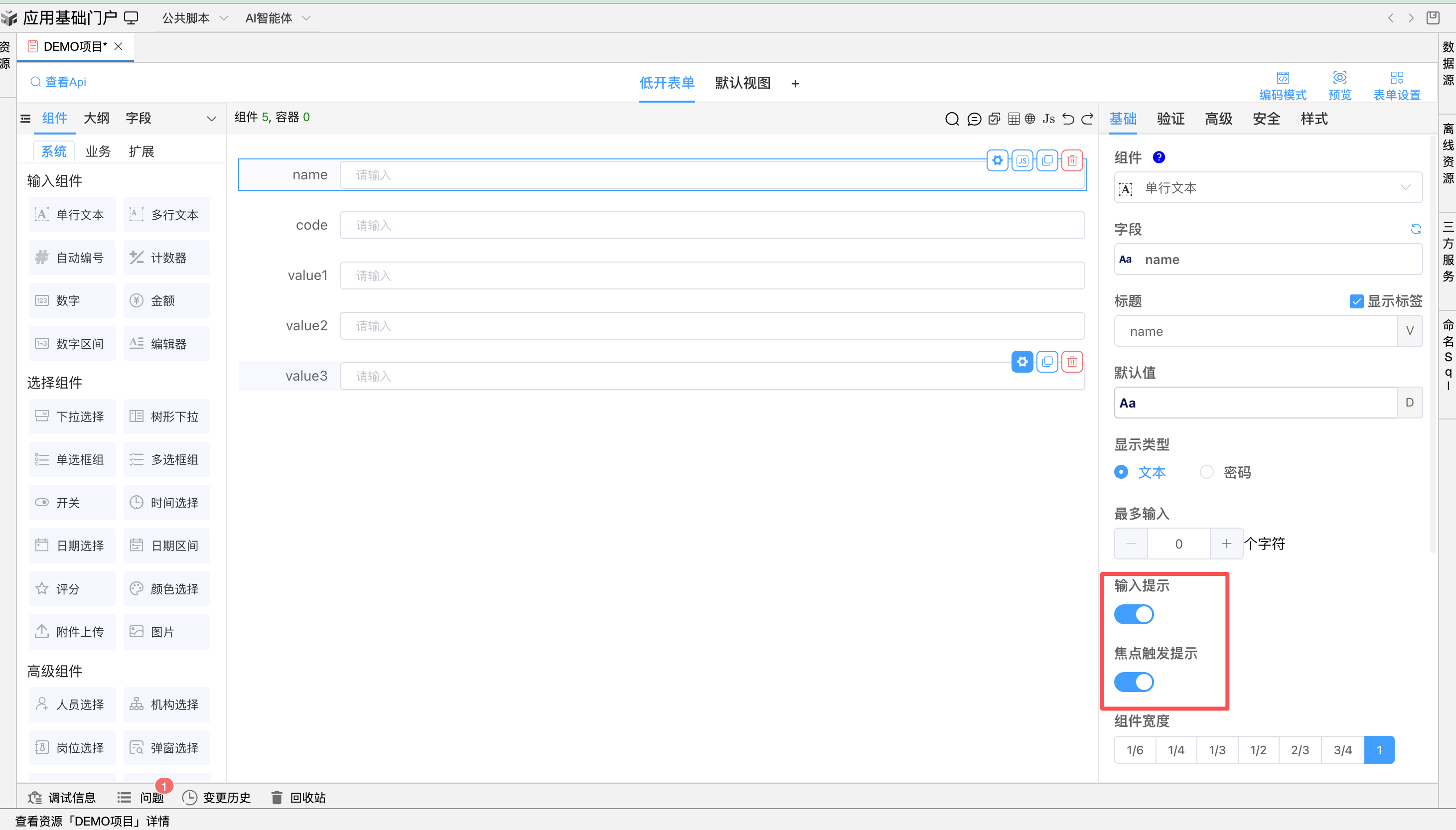Turn off the 输入提示 switch
Viewport: 1456px width, 830px height.
coord(1133,614)
